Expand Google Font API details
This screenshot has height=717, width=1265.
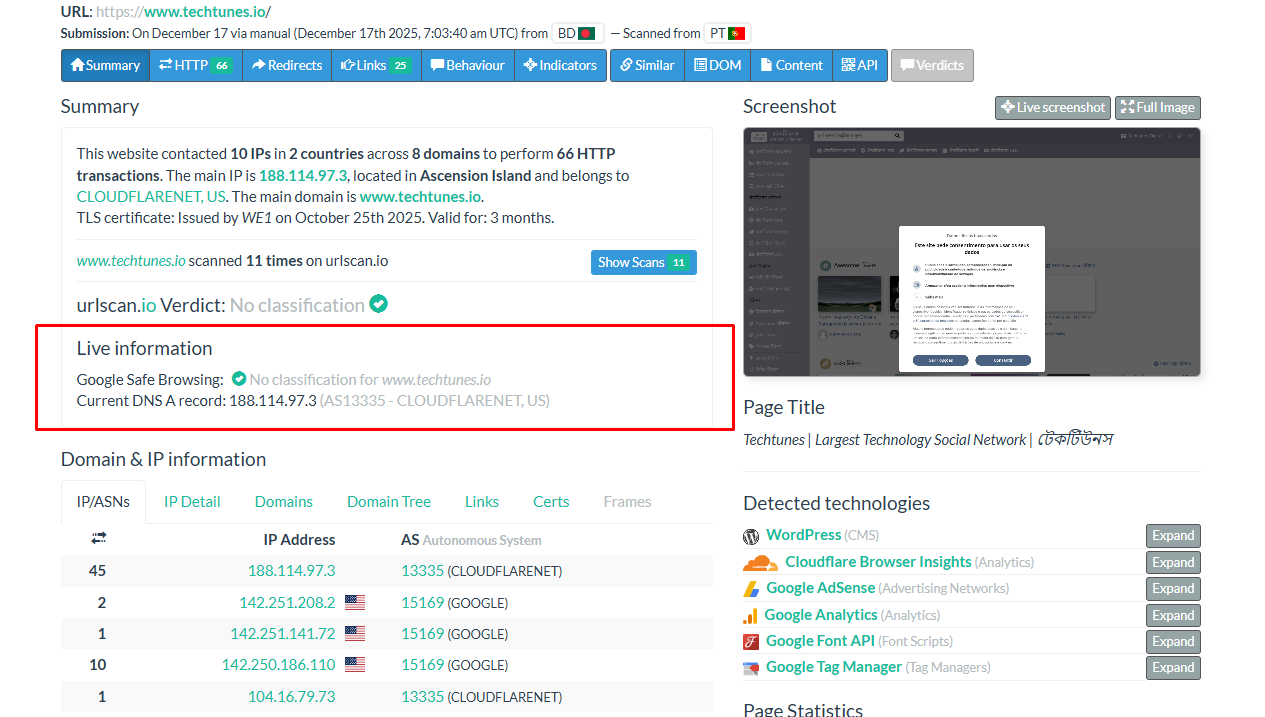click(1173, 641)
